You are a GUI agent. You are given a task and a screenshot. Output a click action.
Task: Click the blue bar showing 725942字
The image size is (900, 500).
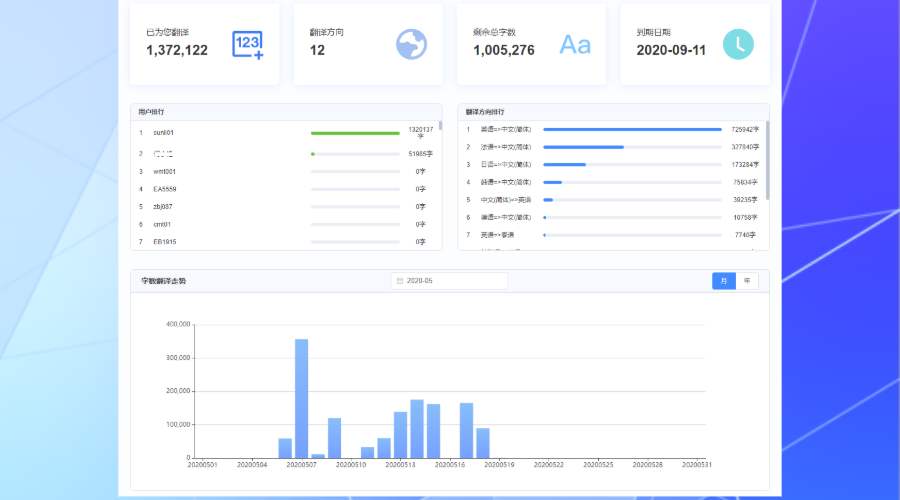pyautogui.click(x=632, y=129)
